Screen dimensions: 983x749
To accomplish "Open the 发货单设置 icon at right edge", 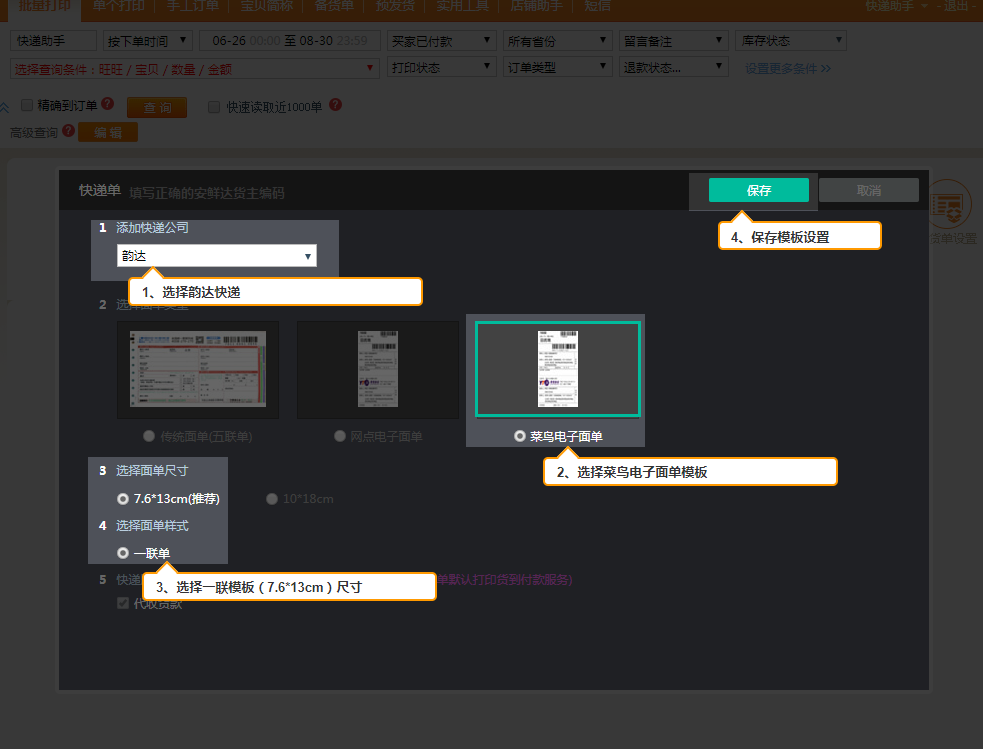I will [x=949, y=205].
